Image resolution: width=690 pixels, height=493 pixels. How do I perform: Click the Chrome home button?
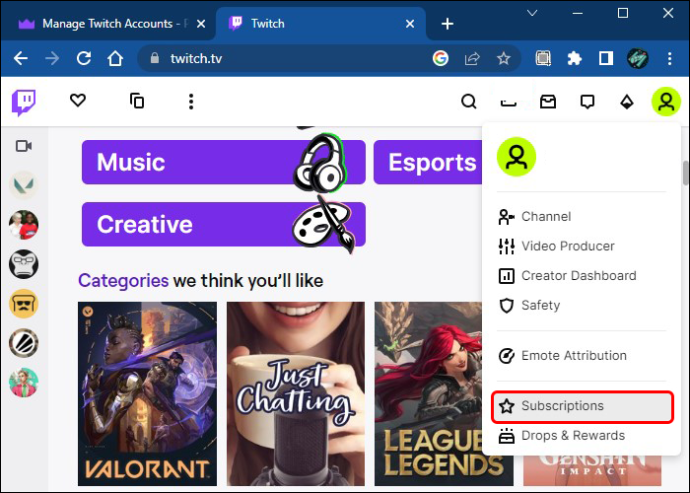pos(115,58)
